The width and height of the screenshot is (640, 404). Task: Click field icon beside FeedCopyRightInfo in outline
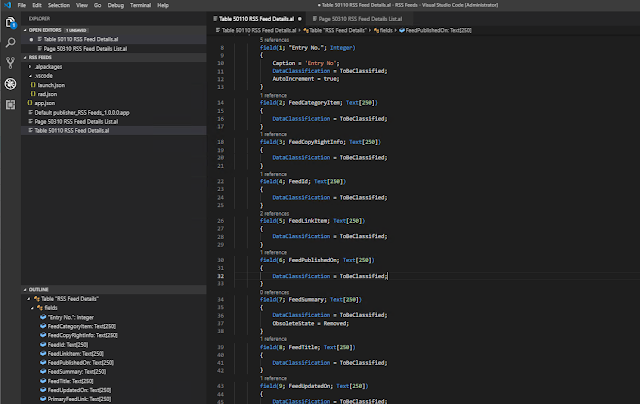click(43, 335)
